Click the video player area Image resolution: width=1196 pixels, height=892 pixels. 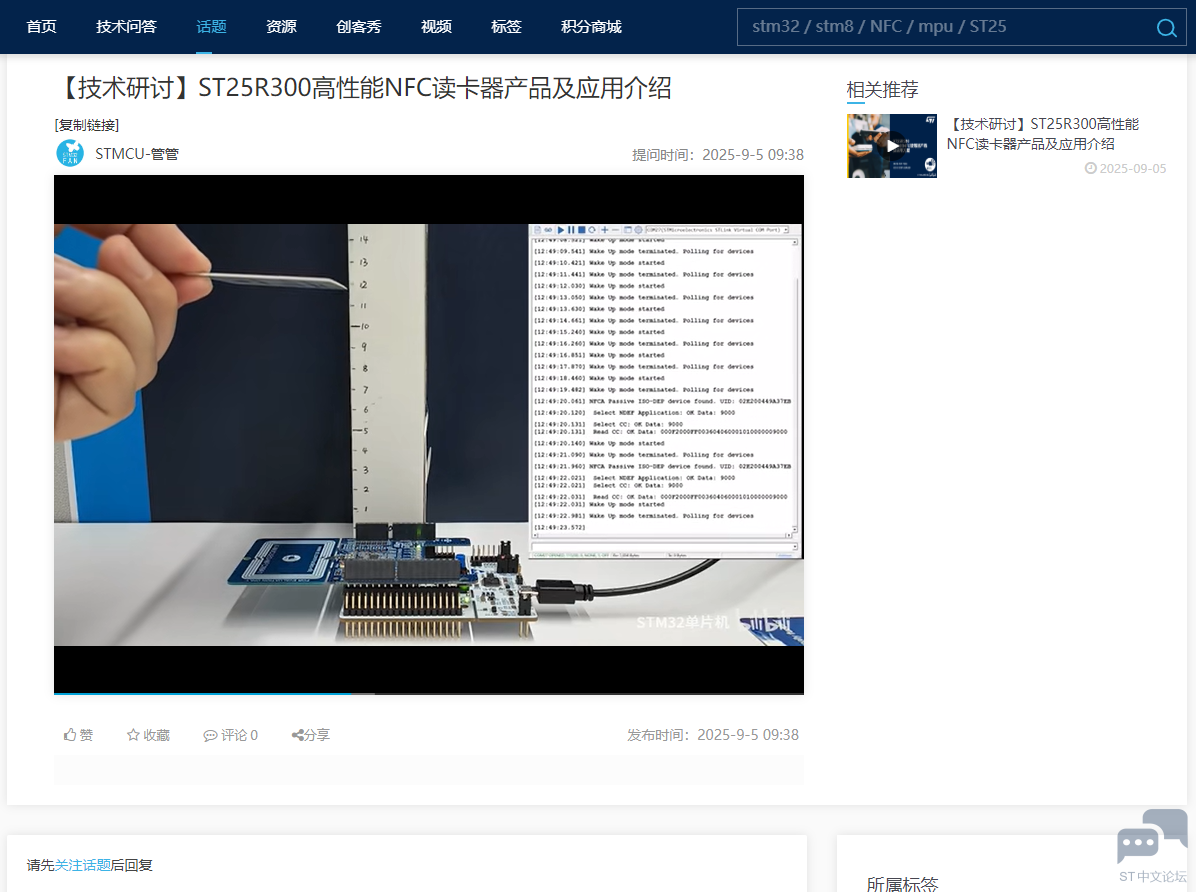(429, 434)
